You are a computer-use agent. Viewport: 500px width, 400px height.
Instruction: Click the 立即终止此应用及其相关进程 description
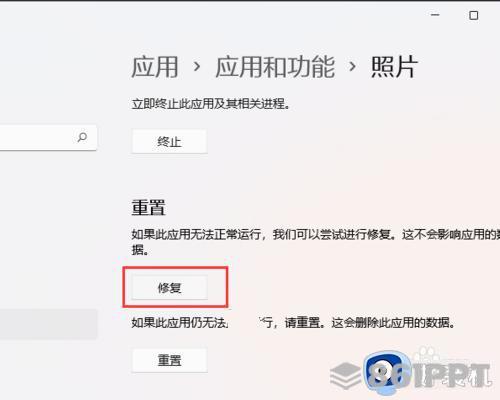(x=211, y=104)
